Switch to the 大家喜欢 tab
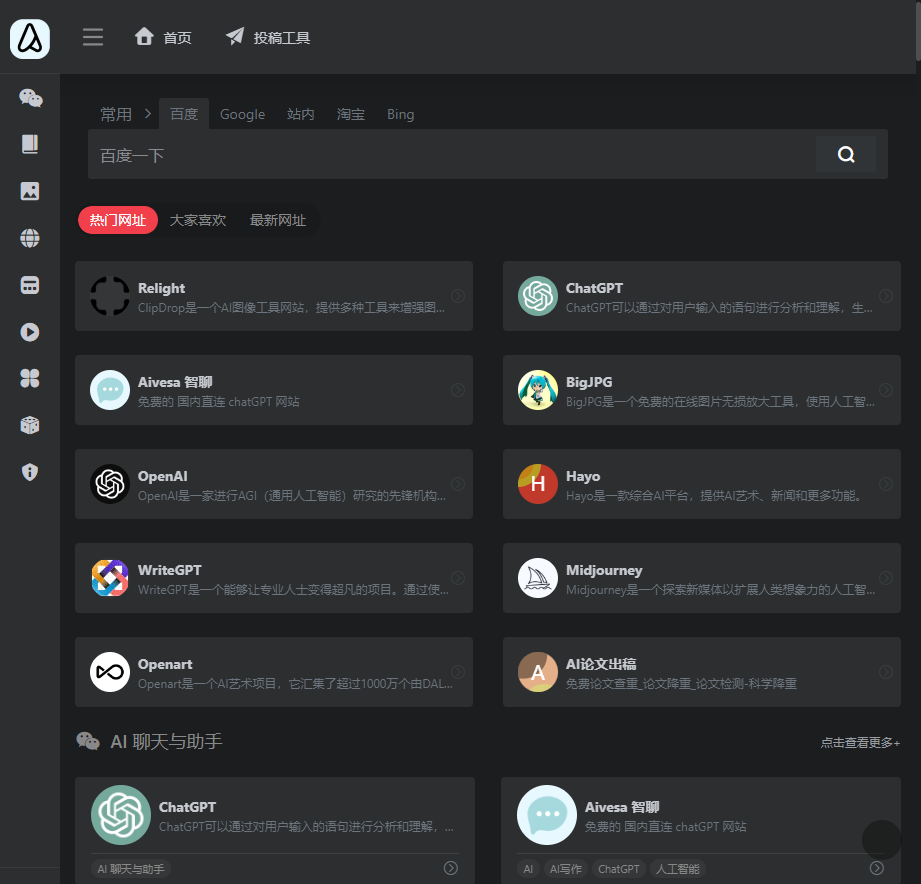Image resolution: width=921 pixels, height=884 pixels. click(198, 220)
